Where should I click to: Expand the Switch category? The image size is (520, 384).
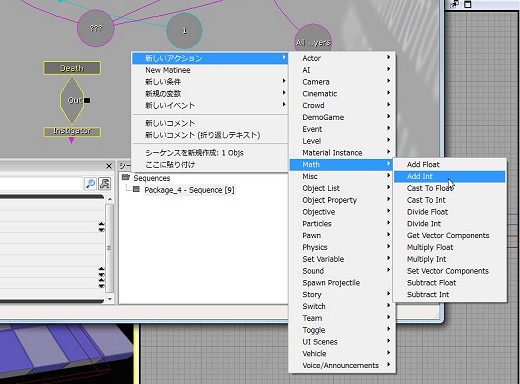pyautogui.click(x=342, y=306)
